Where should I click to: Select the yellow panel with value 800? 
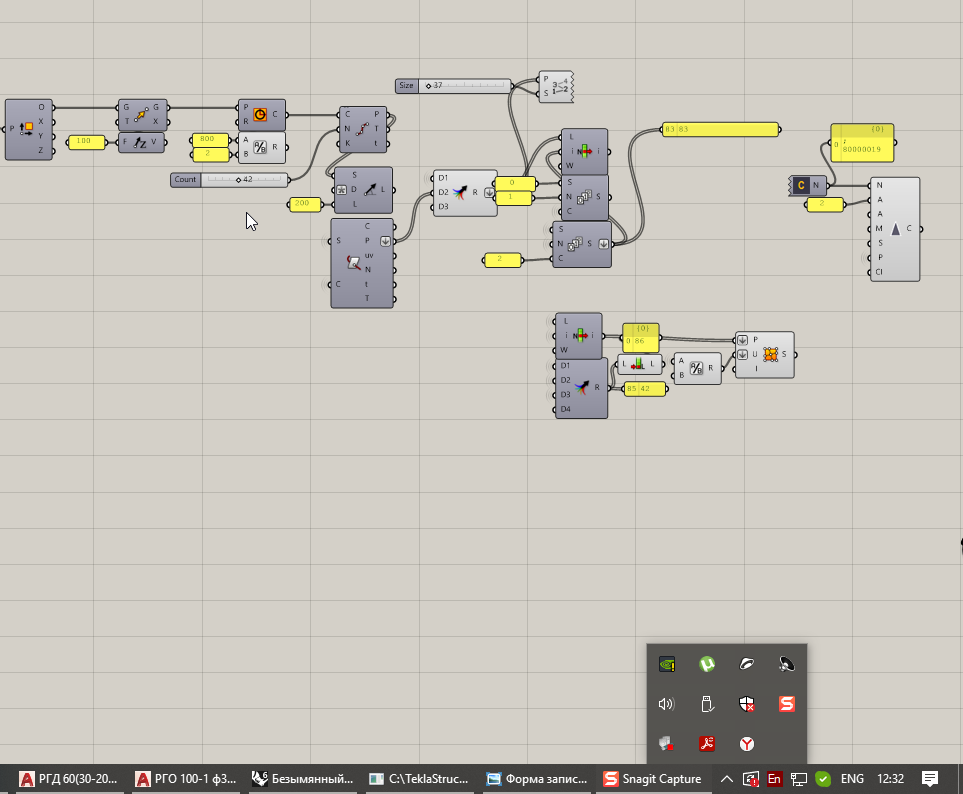pyautogui.click(x=211, y=139)
